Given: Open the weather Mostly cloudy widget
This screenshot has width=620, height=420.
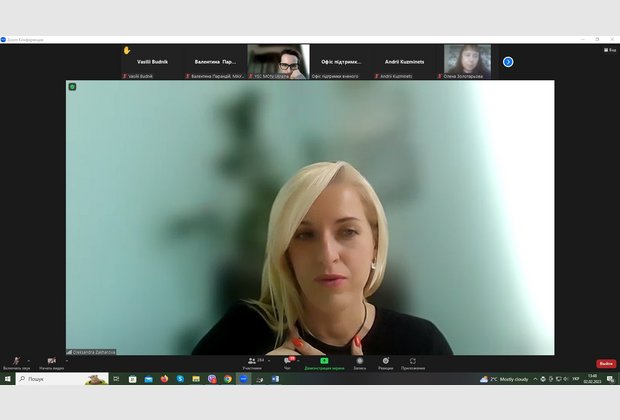Looking at the screenshot, I should coord(504,379).
